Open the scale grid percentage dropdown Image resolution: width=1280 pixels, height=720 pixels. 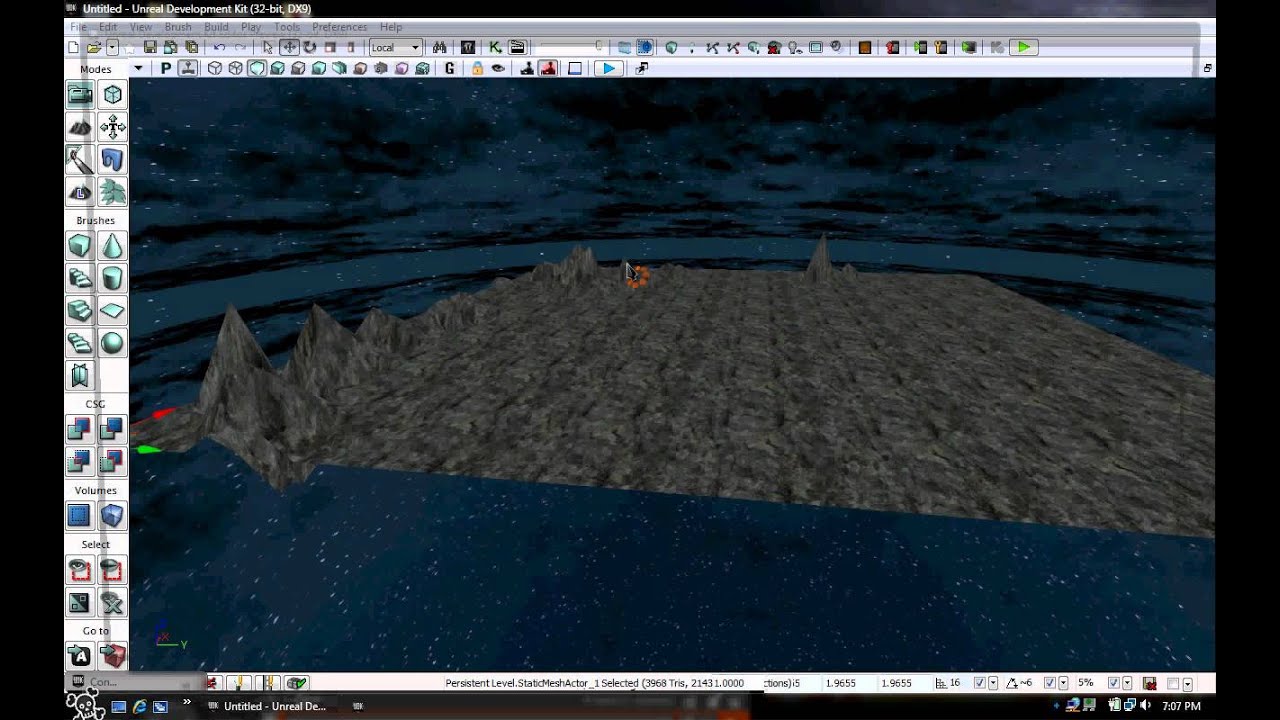1127,684
